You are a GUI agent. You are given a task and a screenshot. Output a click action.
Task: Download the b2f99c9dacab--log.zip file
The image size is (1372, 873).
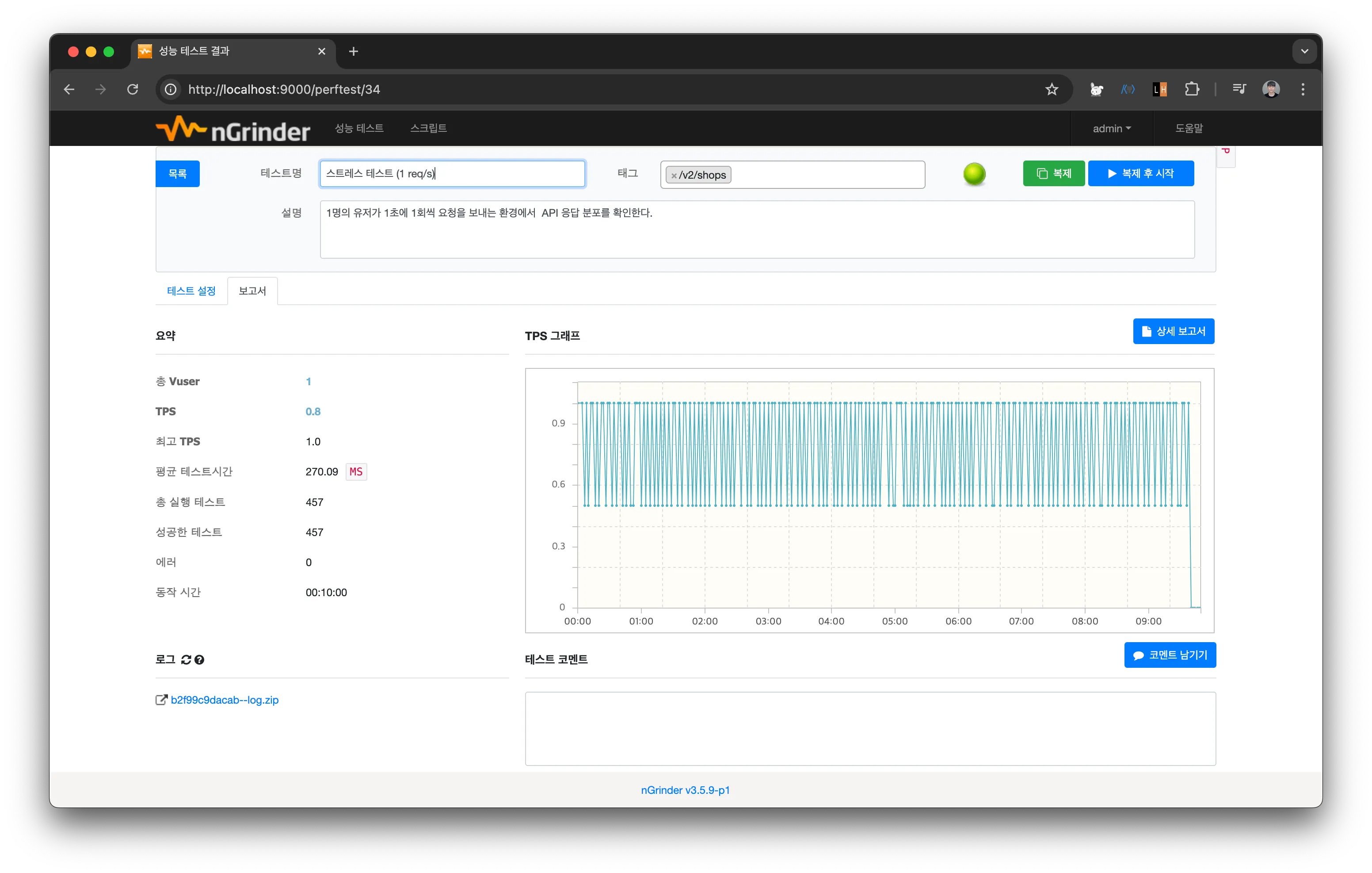point(225,700)
